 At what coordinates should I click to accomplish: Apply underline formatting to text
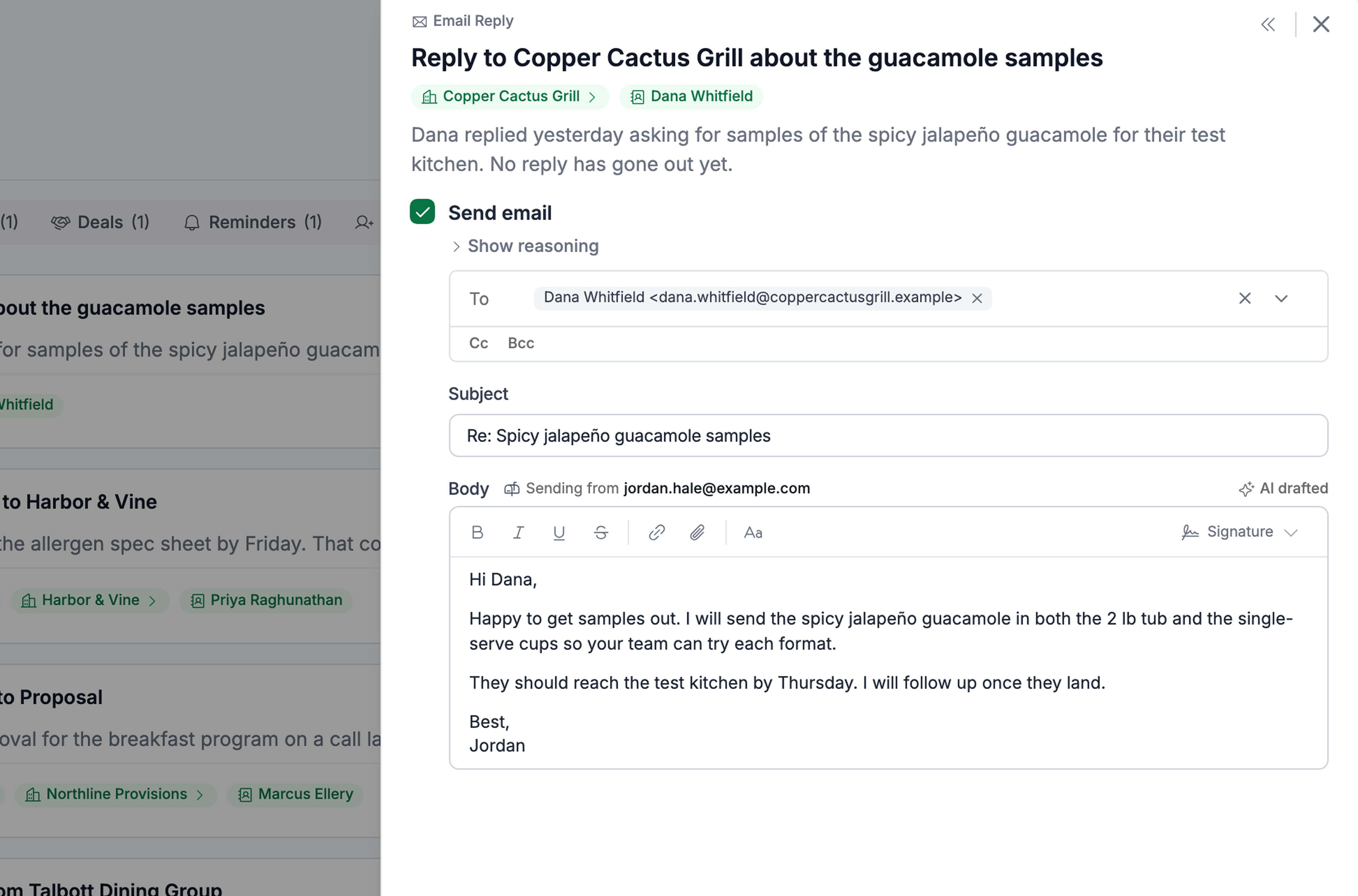coord(559,532)
